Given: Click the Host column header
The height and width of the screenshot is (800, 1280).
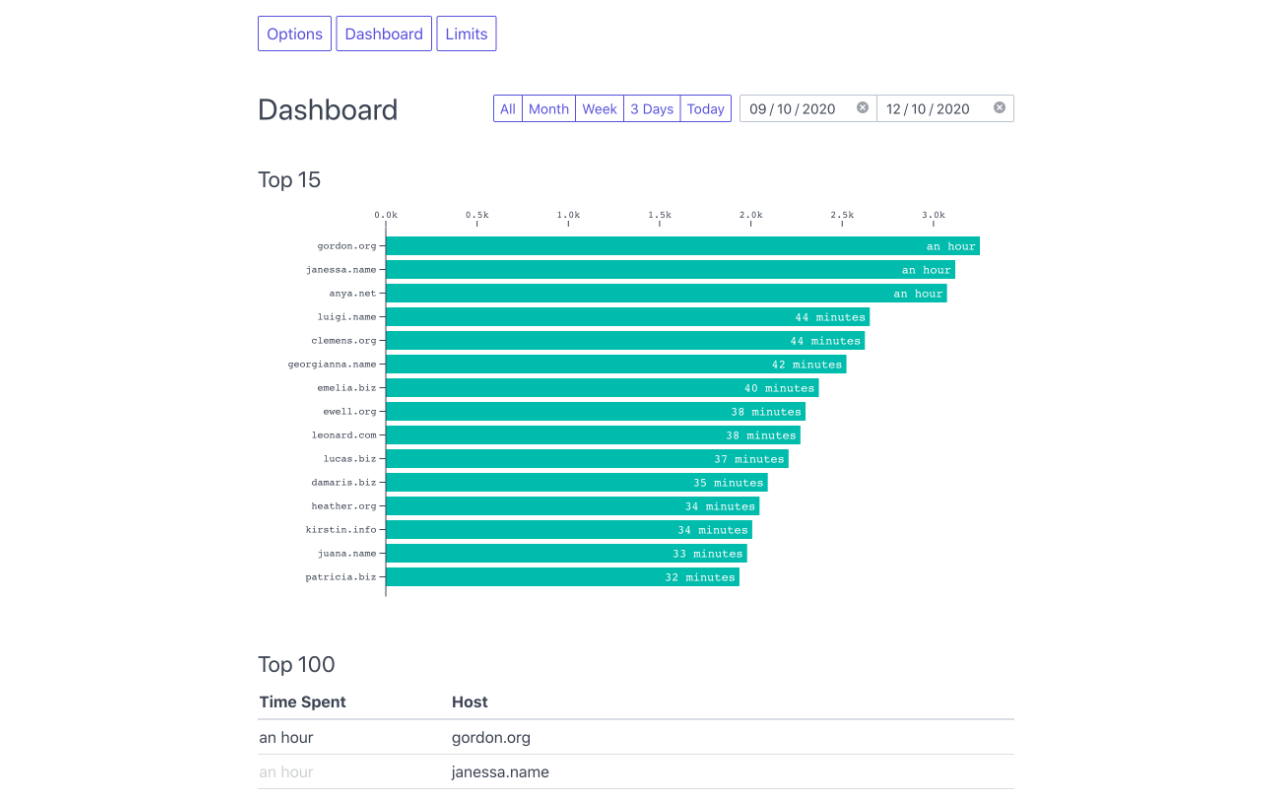Looking at the screenshot, I should [x=470, y=702].
